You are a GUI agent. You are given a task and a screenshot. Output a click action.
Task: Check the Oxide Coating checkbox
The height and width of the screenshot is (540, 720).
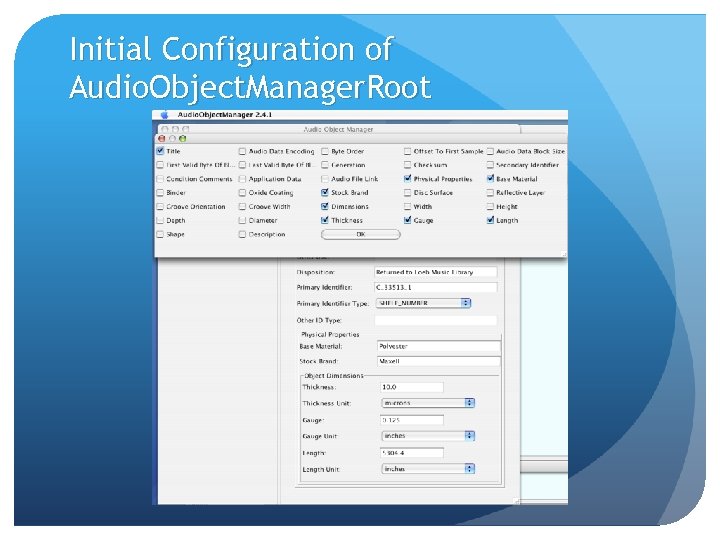pyautogui.click(x=242, y=192)
